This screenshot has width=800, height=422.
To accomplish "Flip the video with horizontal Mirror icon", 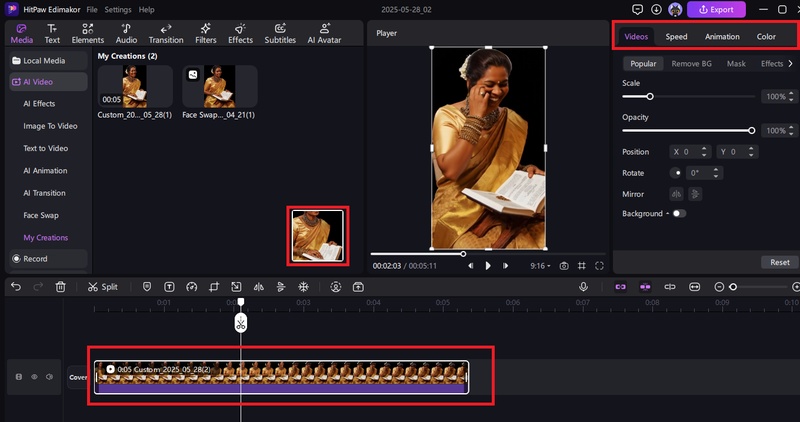I will point(677,194).
